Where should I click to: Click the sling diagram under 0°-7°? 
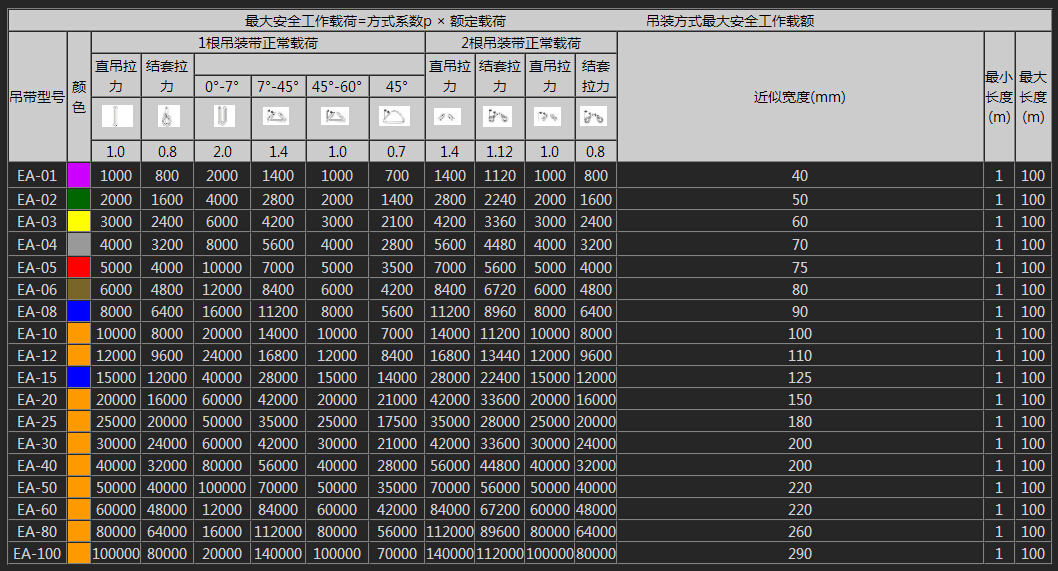click(x=221, y=117)
